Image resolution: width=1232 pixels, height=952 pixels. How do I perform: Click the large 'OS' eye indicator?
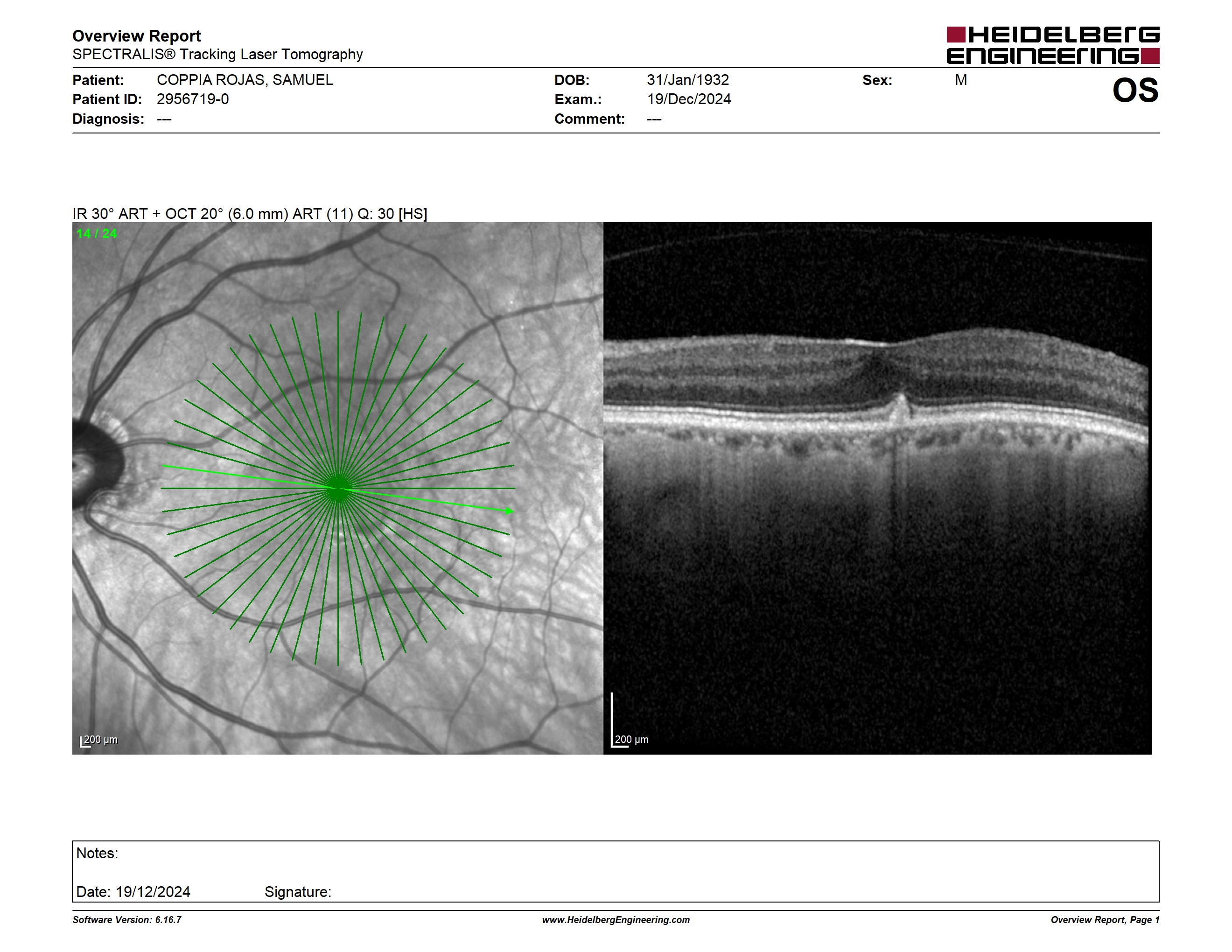pyautogui.click(x=1135, y=90)
